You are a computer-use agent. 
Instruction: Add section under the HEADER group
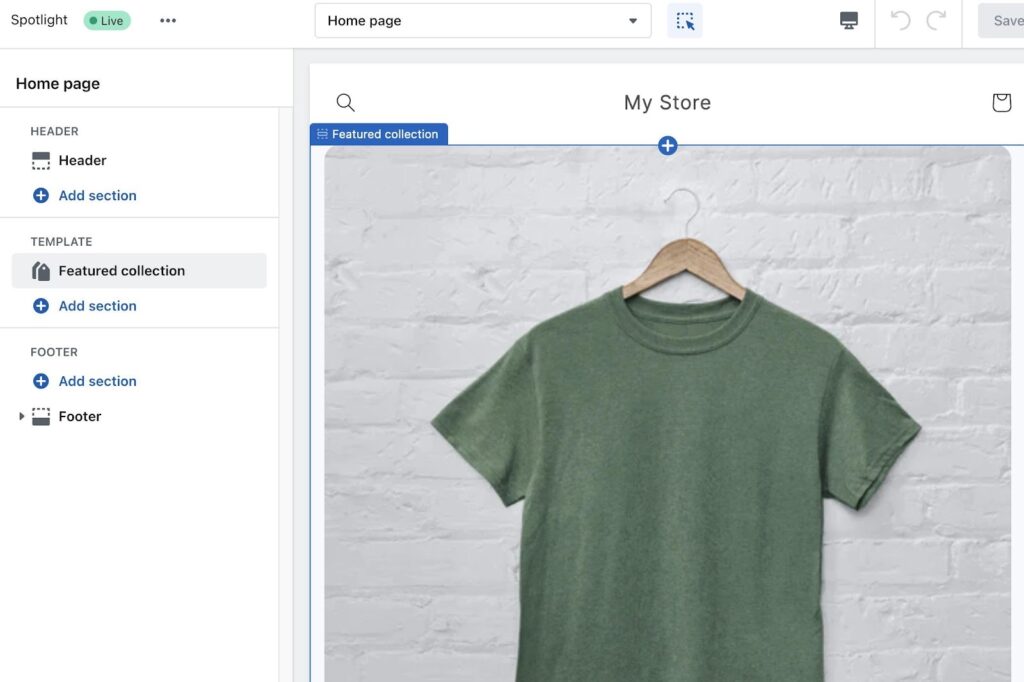97,196
